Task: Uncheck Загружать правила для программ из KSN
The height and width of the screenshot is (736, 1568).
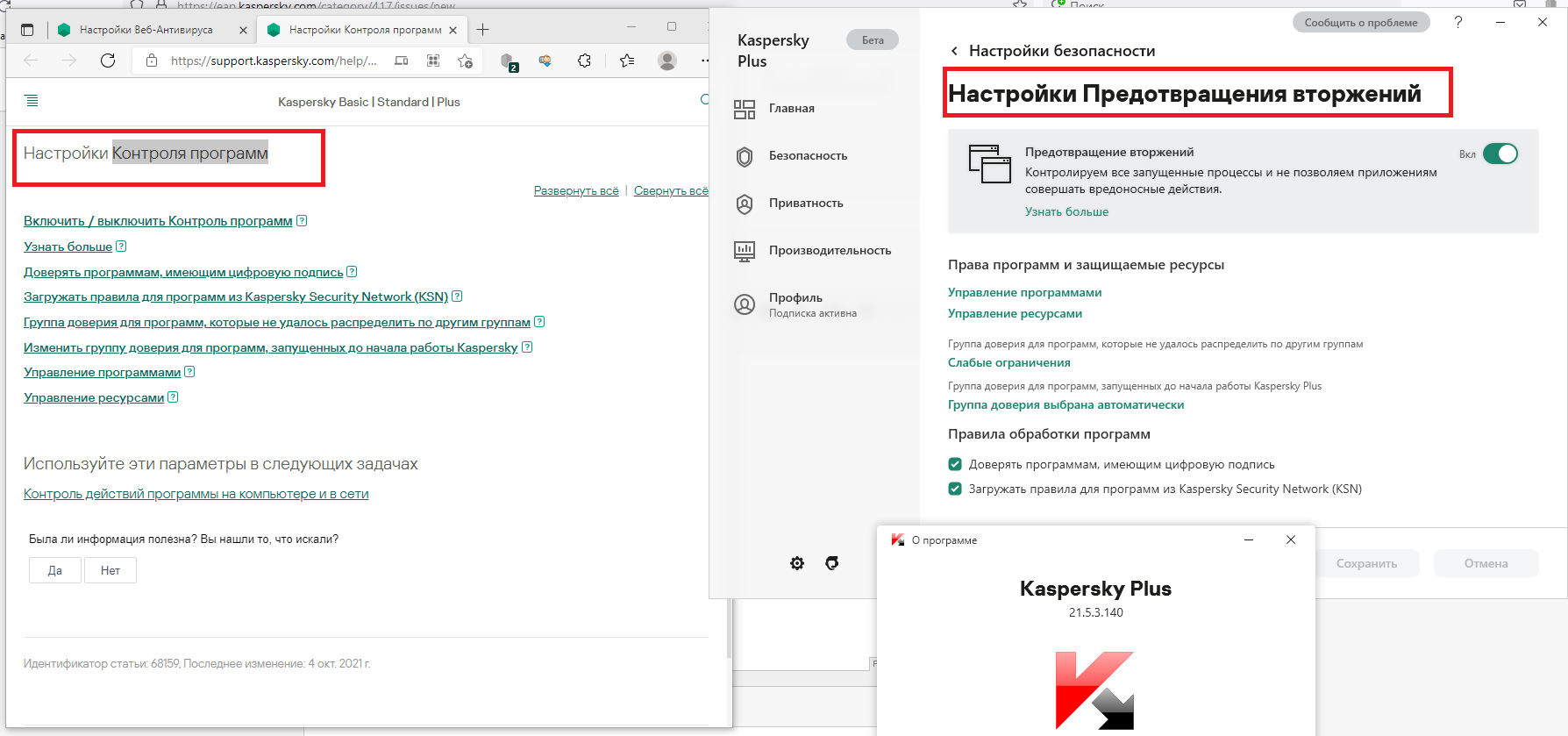Action: [x=955, y=489]
